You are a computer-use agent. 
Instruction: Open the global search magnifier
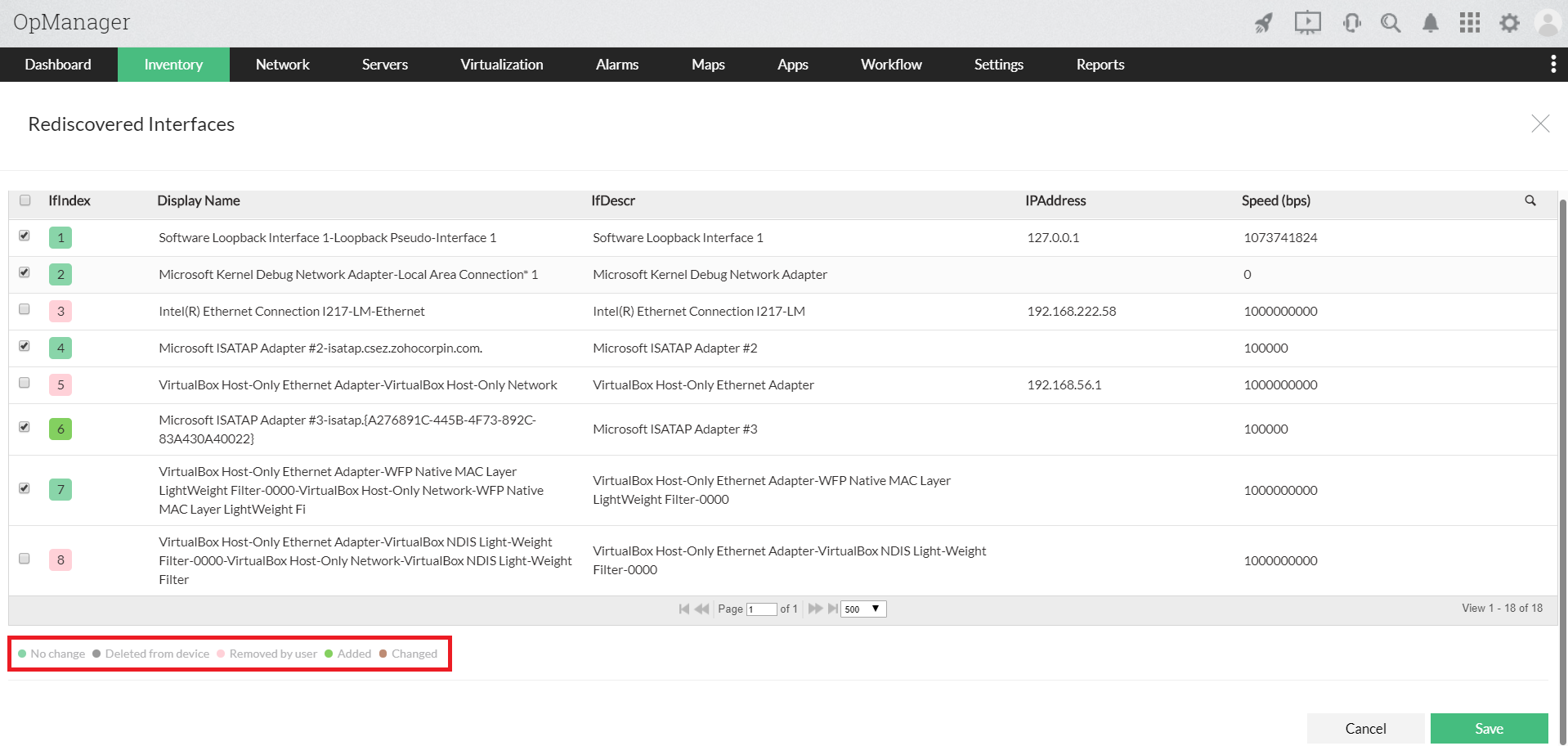click(x=1391, y=23)
